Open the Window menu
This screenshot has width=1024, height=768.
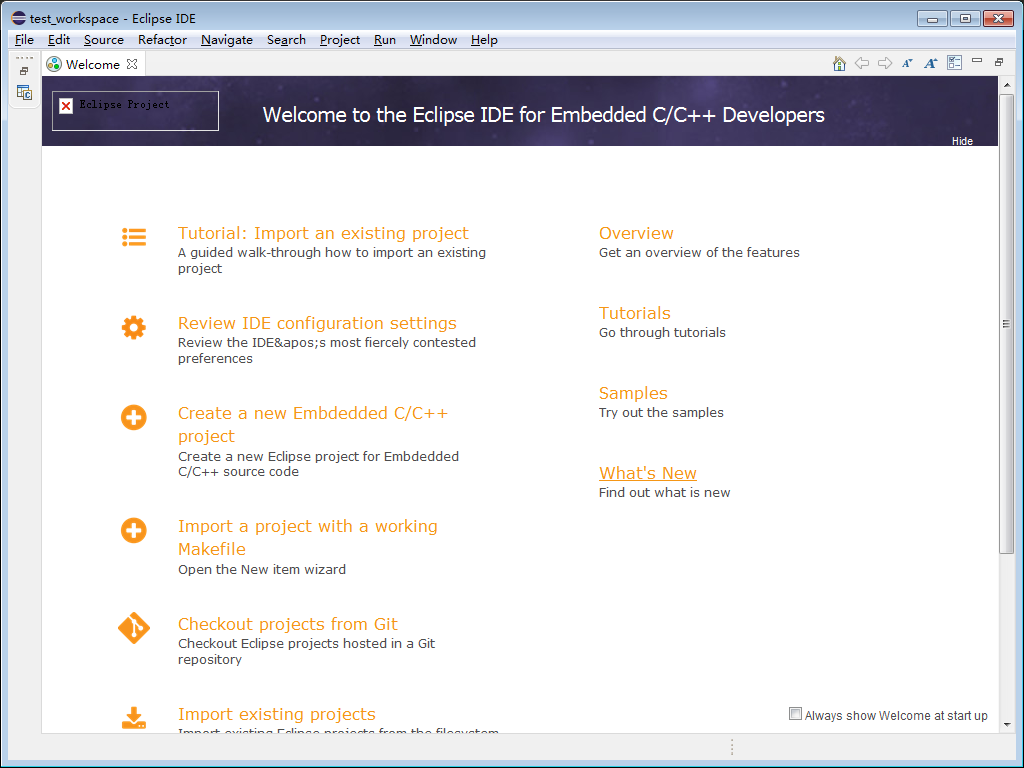pos(433,40)
